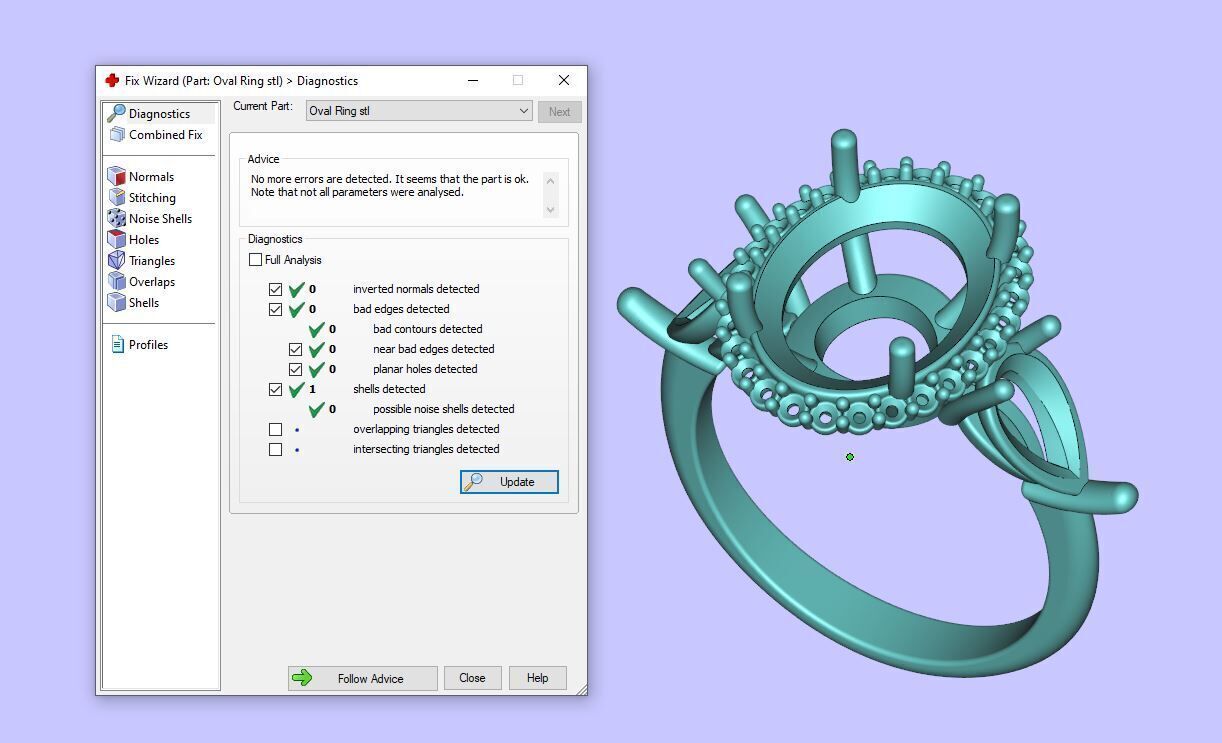The height and width of the screenshot is (743, 1222).
Task: Uncheck near bad edges detected checkbox
Action: pyautogui.click(x=295, y=349)
